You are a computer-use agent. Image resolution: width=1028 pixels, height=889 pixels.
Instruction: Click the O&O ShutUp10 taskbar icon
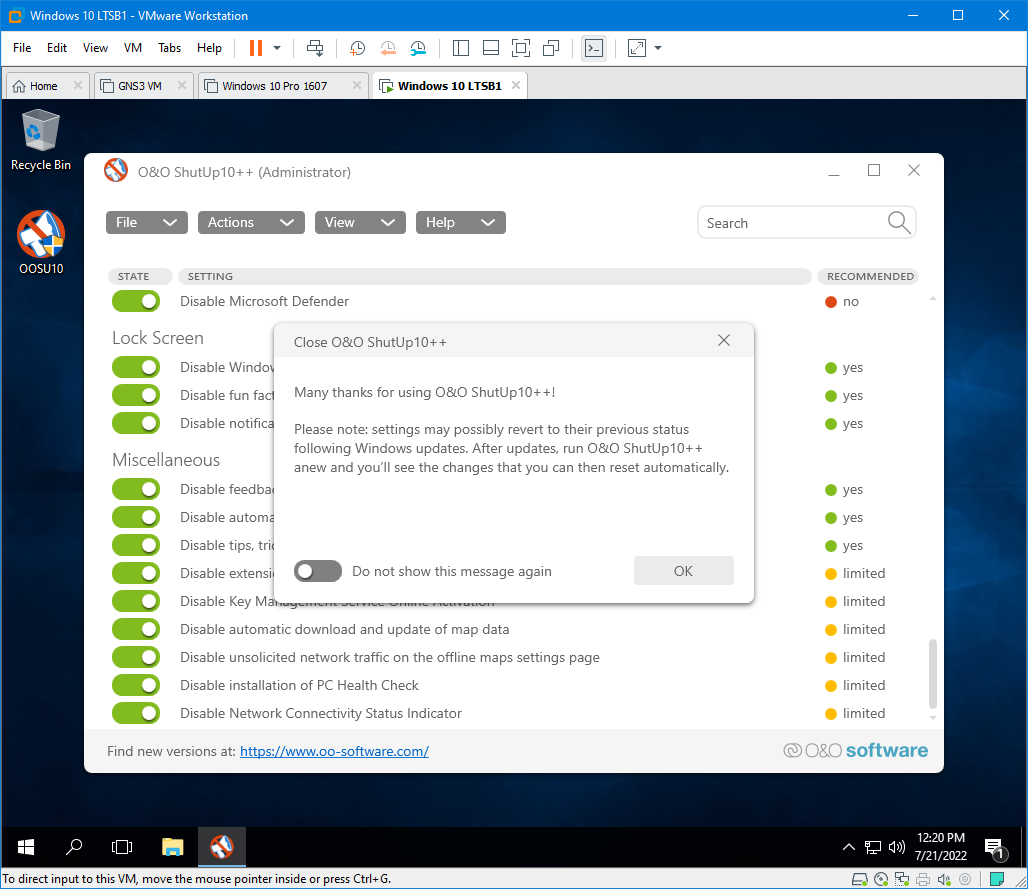(222, 847)
